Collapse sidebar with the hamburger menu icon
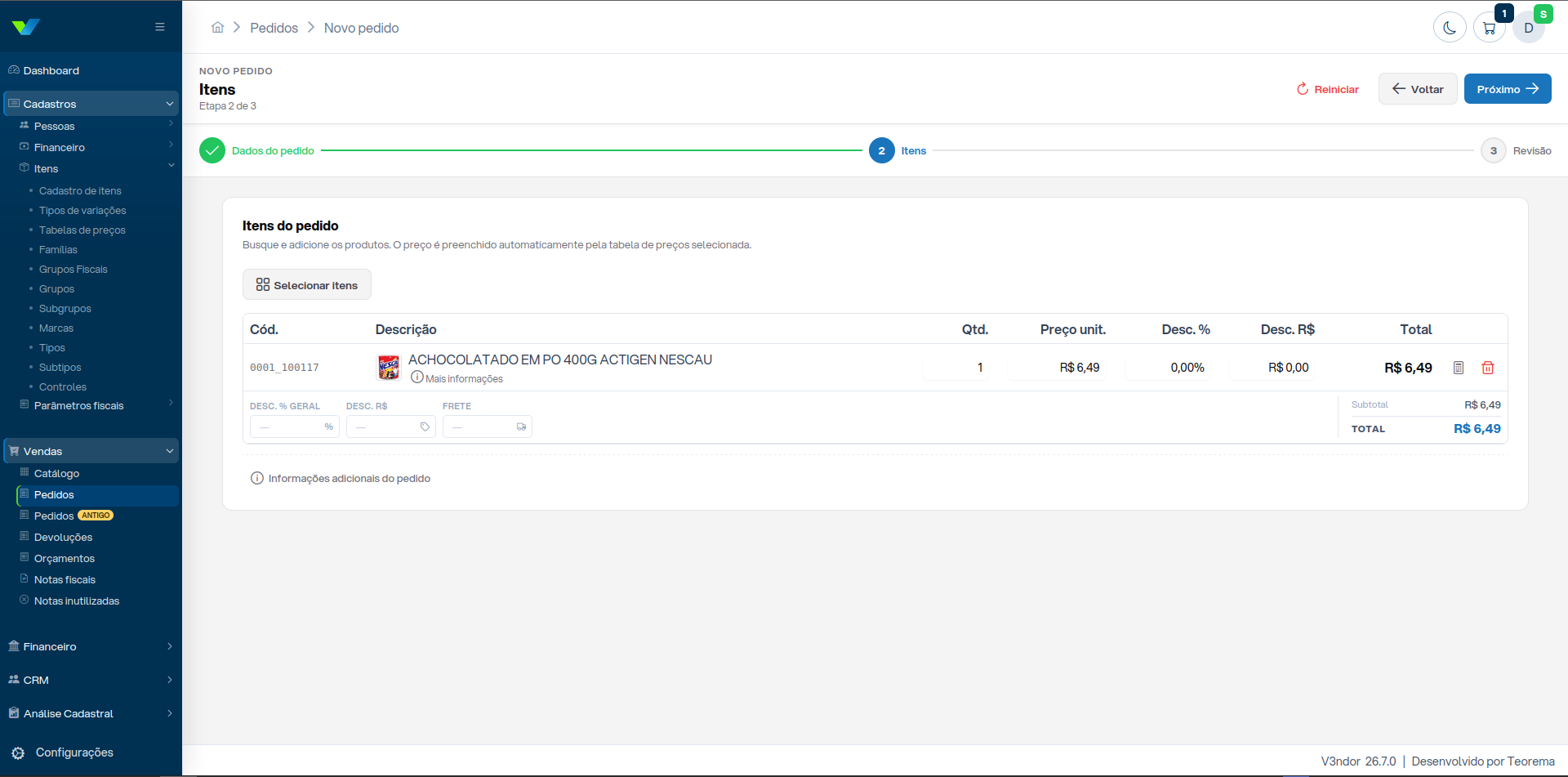 [x=160, y=27]
